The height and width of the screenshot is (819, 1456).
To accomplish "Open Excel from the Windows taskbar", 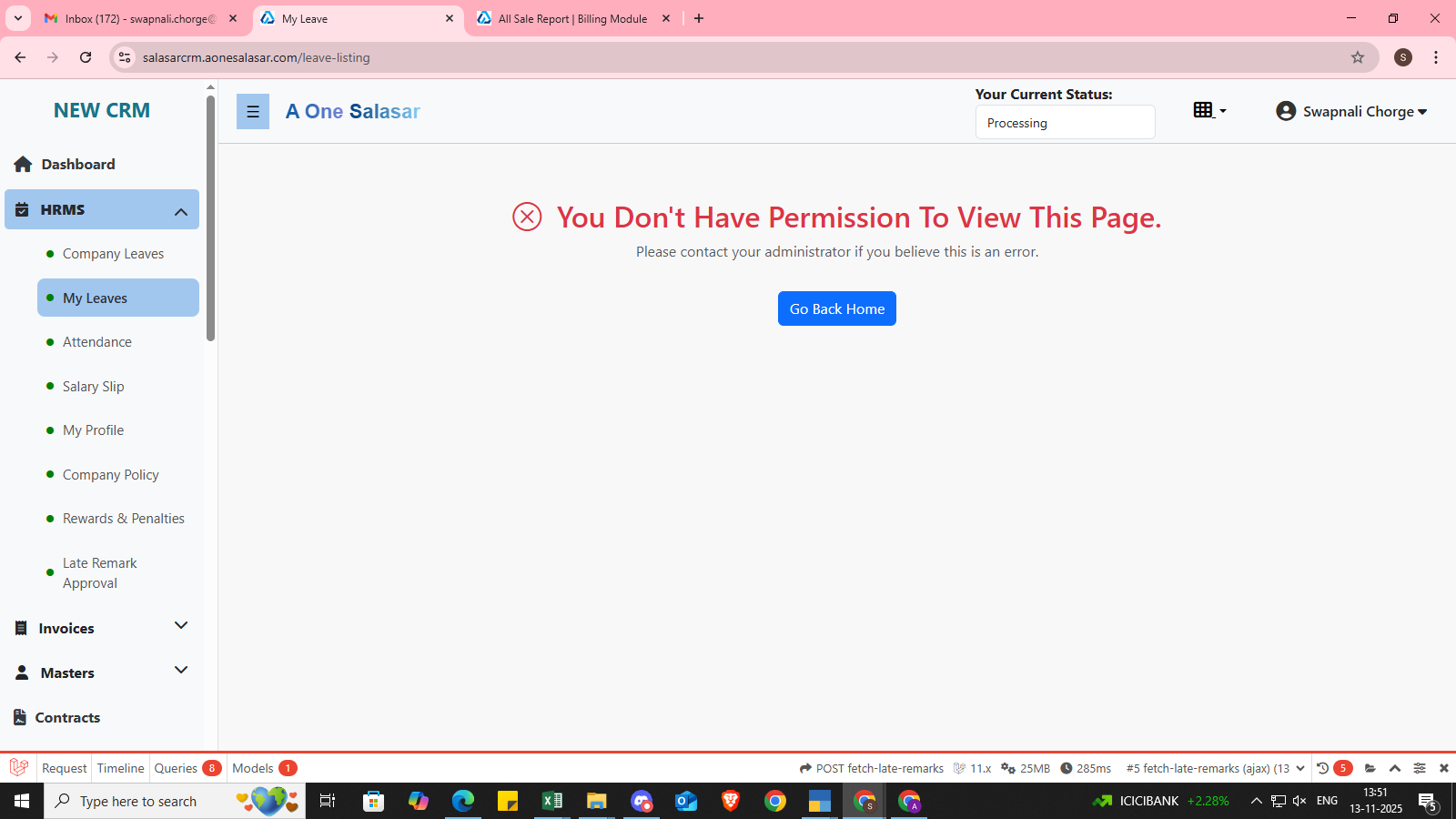I will (551, 801).
